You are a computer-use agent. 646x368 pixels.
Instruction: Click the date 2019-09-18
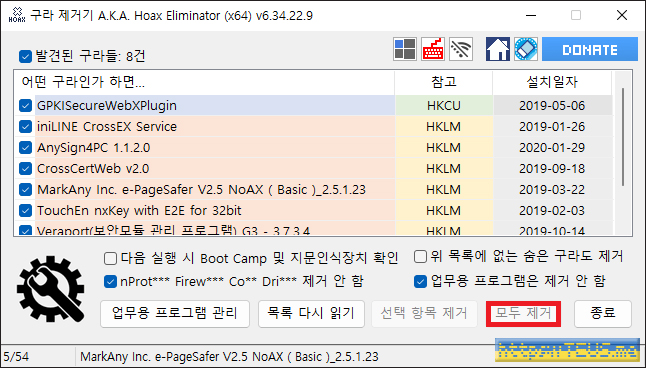tap(552, 169)
